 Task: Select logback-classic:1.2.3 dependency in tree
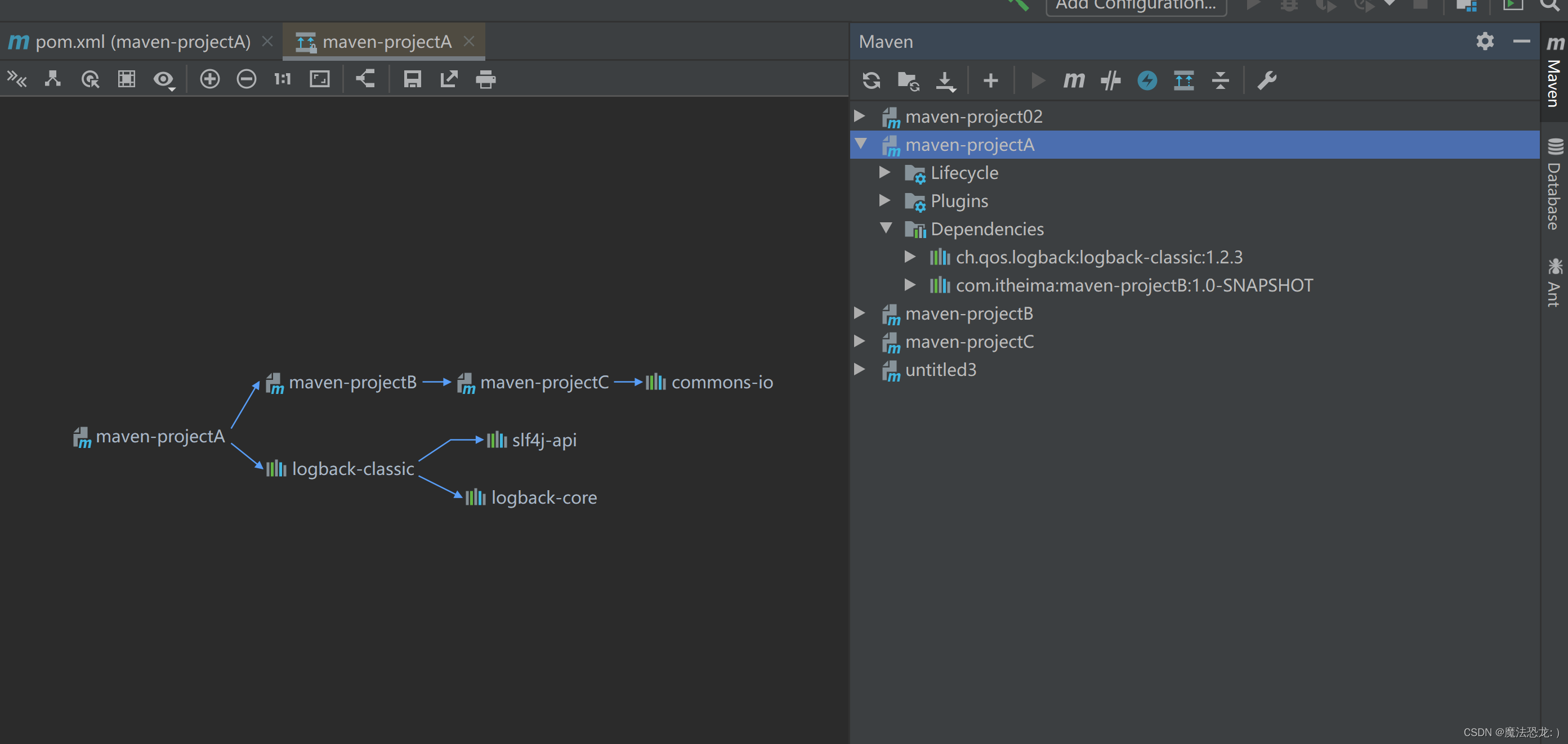[x=1098, y=257]
